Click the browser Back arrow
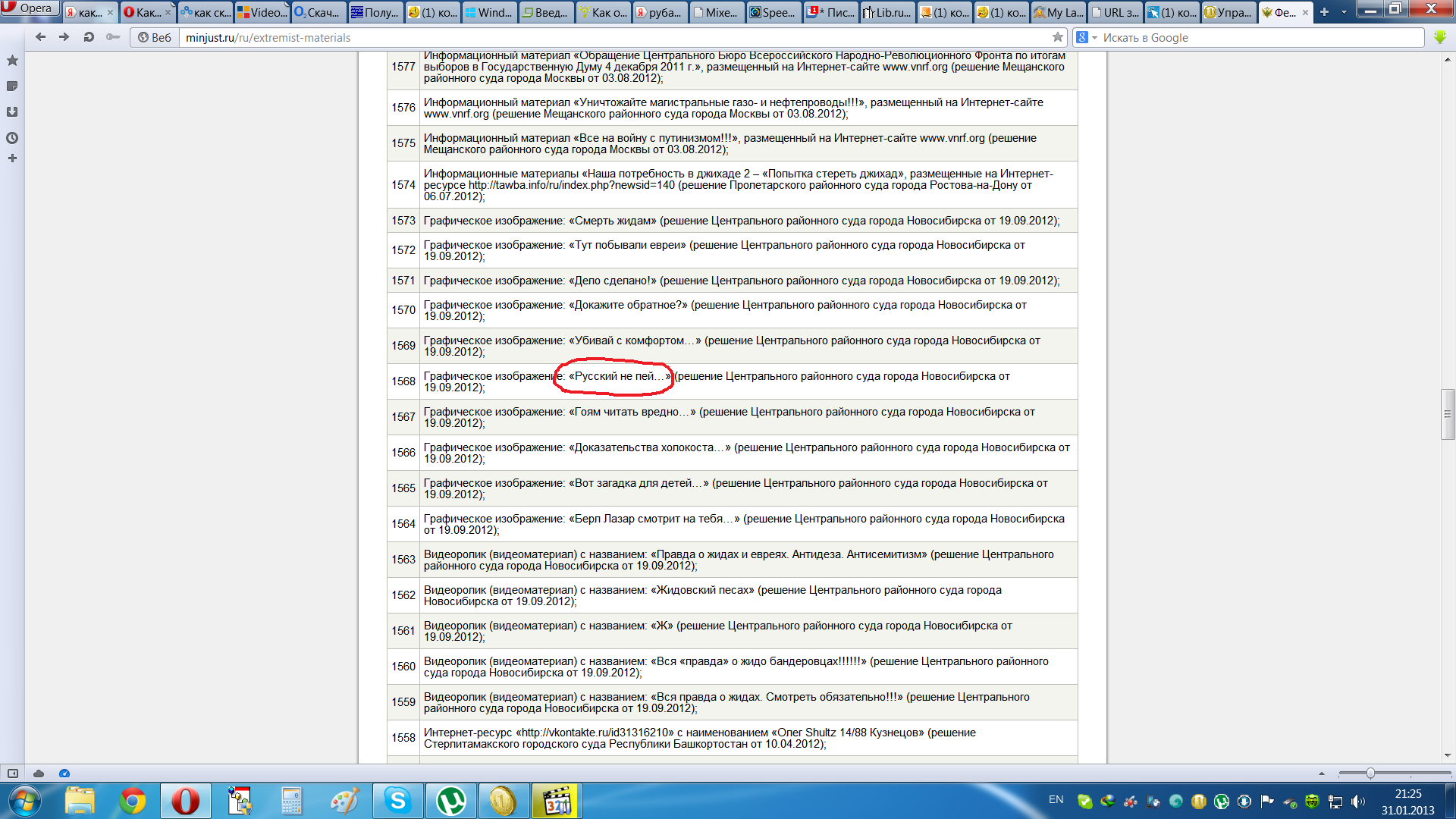Viewport: 1456px width, 819px height. point(40,37)
